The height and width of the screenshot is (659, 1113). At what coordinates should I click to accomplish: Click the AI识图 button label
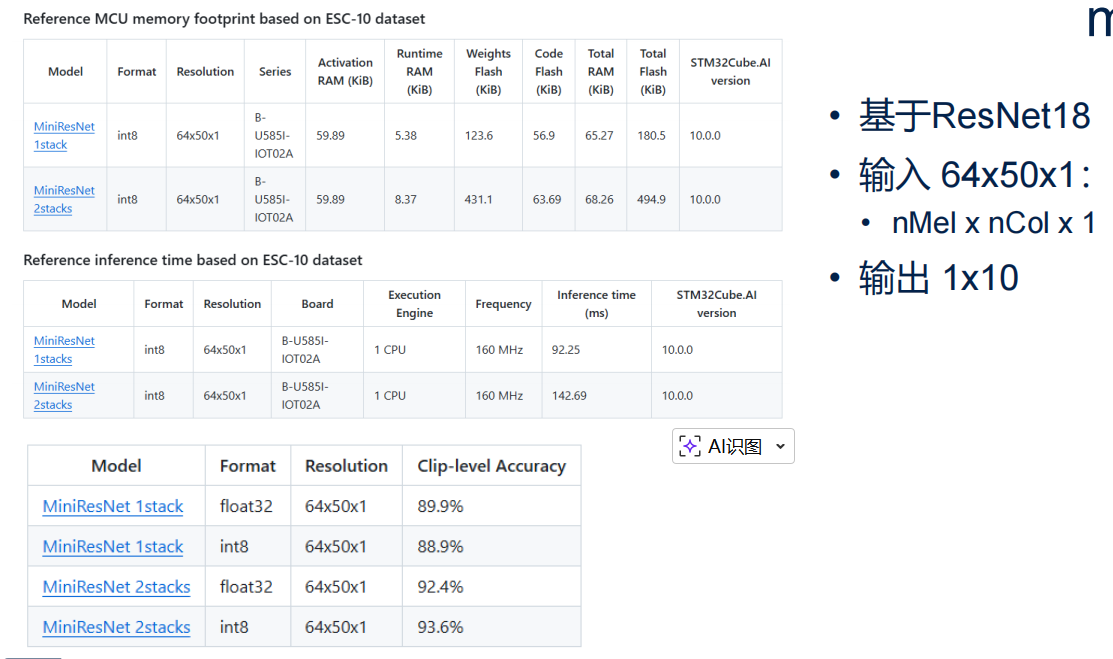point(735,447)
